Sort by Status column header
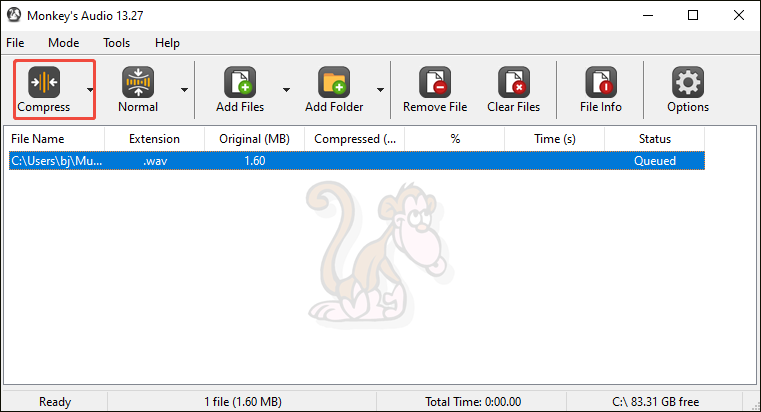This screenshot has height=412, width=761. click(655, 139)
